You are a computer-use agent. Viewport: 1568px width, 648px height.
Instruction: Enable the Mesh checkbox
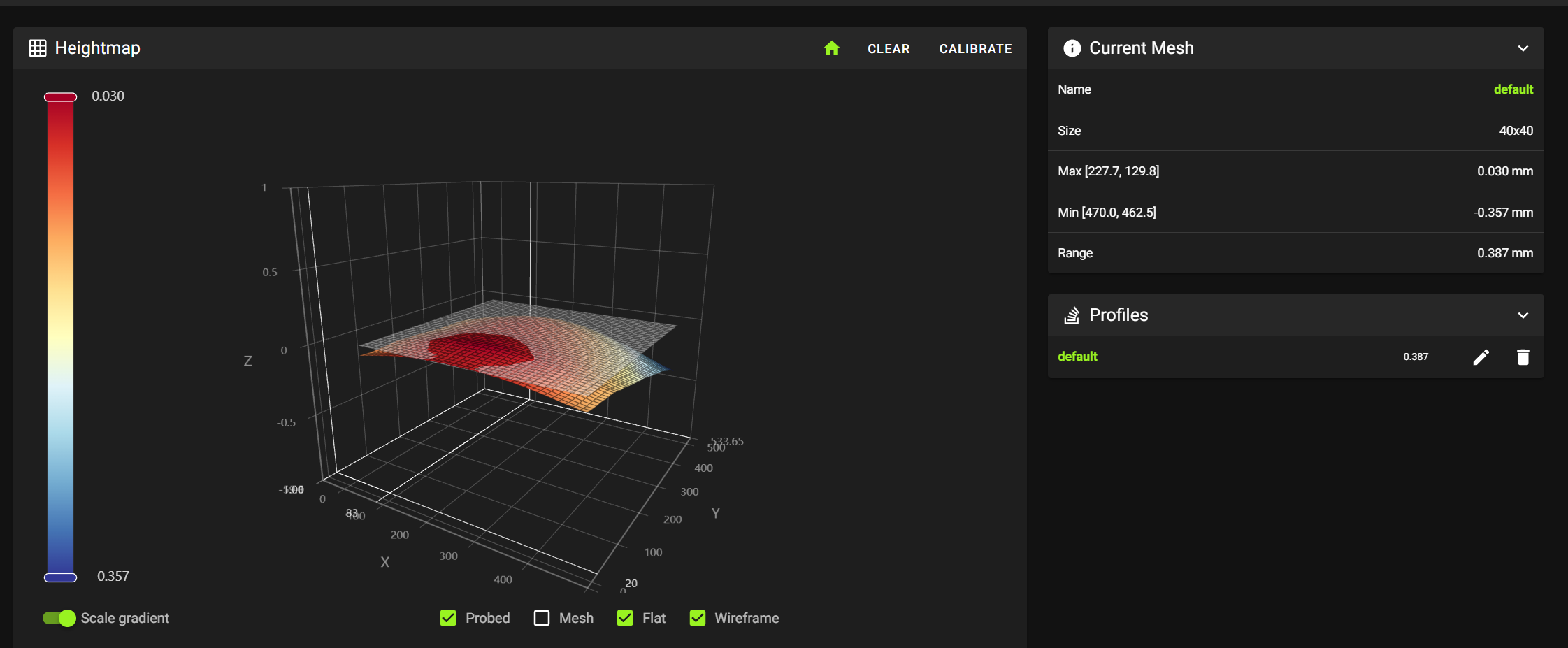click(x=542, y=618)
